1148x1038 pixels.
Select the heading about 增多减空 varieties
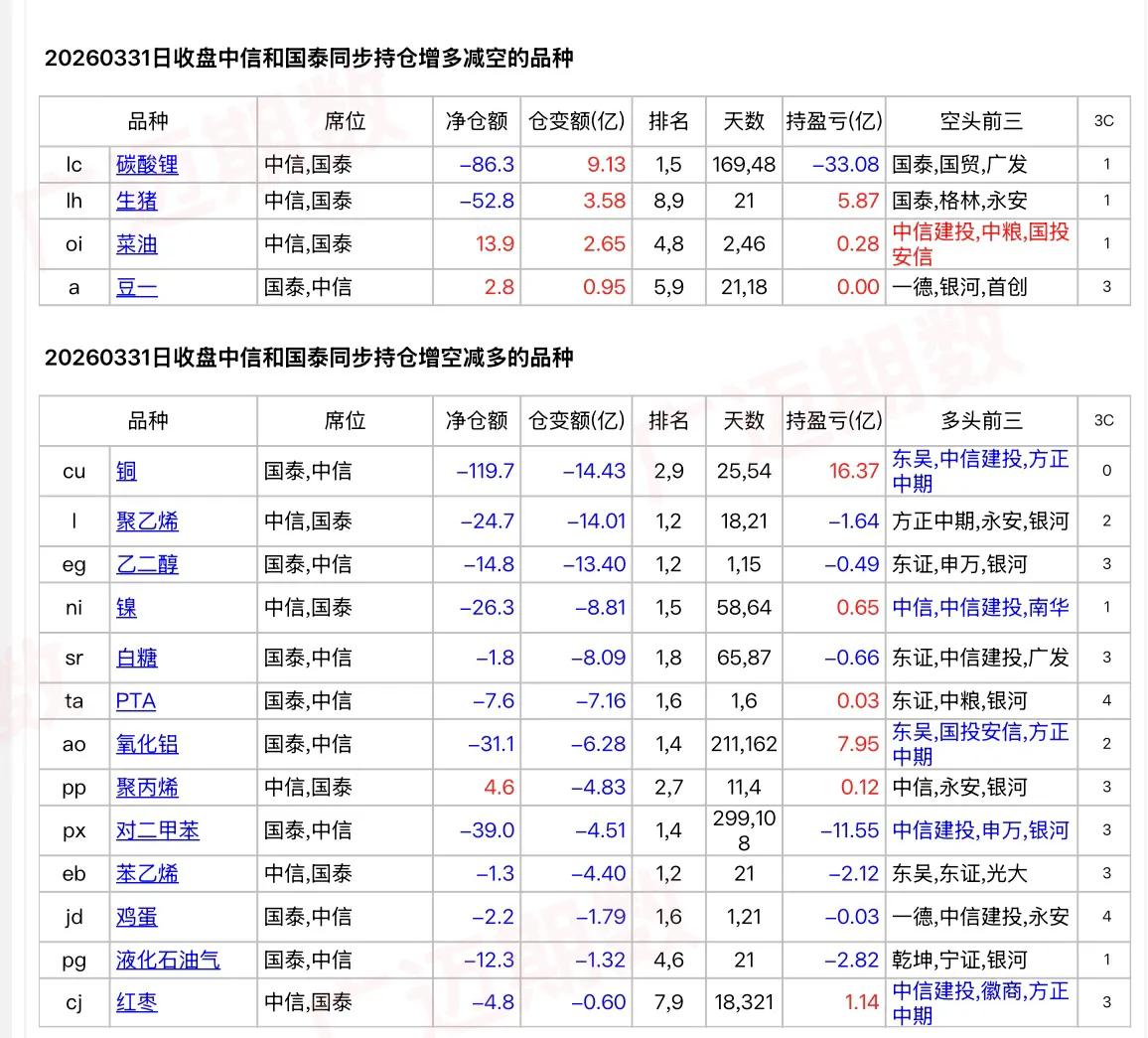point(308,59)
